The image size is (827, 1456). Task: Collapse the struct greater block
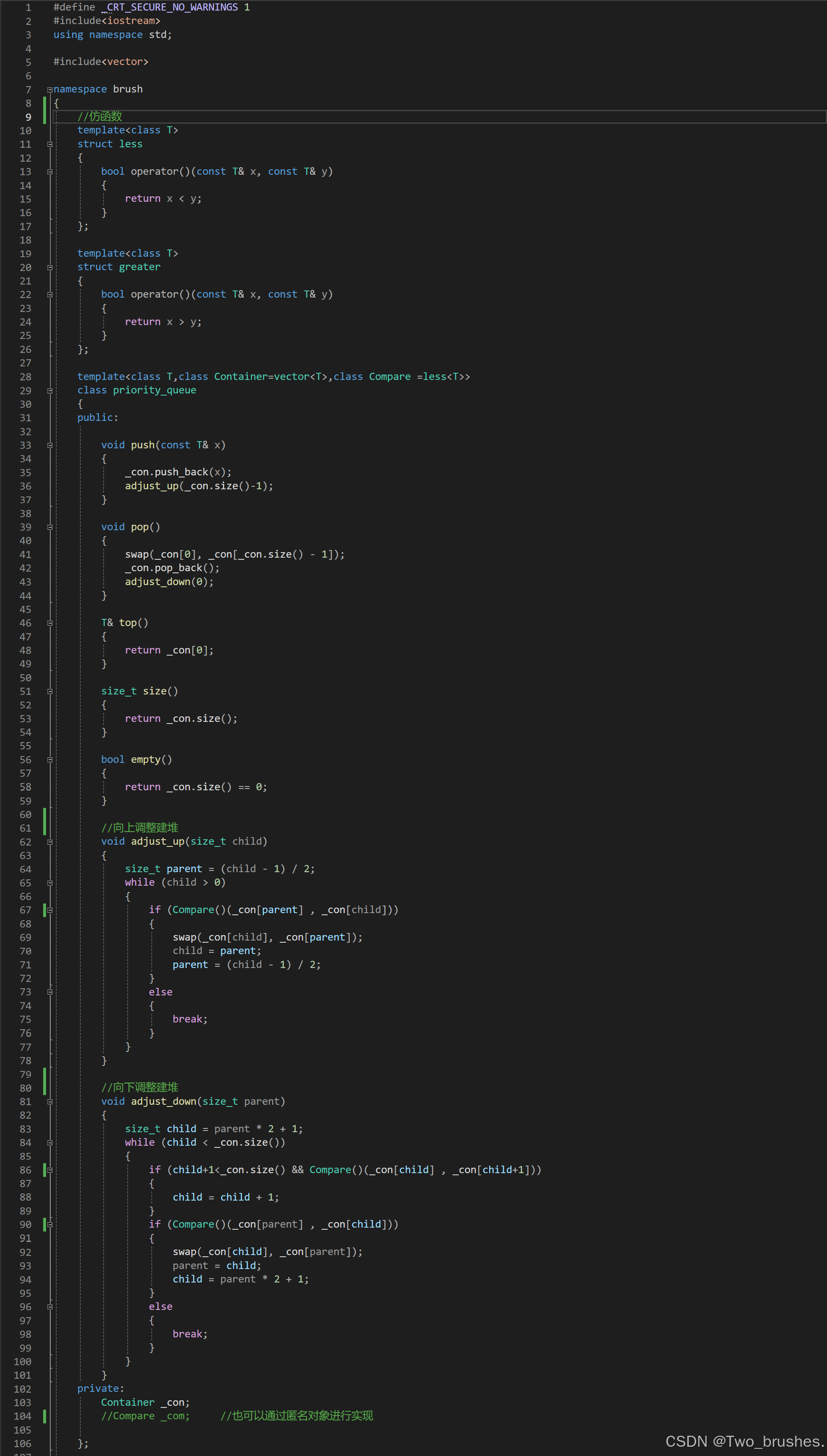50,267
